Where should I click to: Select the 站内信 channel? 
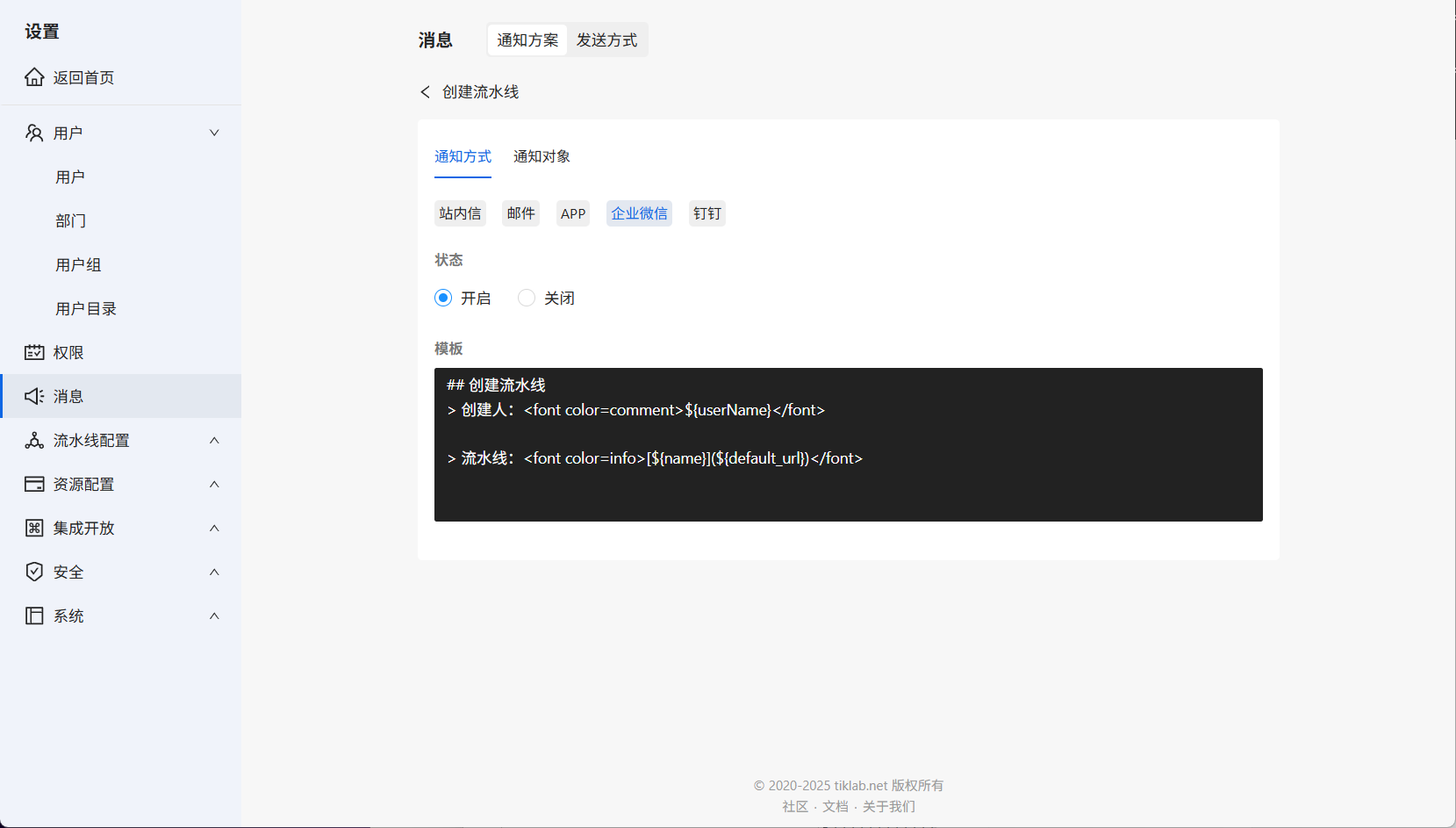tap(460, 213)
